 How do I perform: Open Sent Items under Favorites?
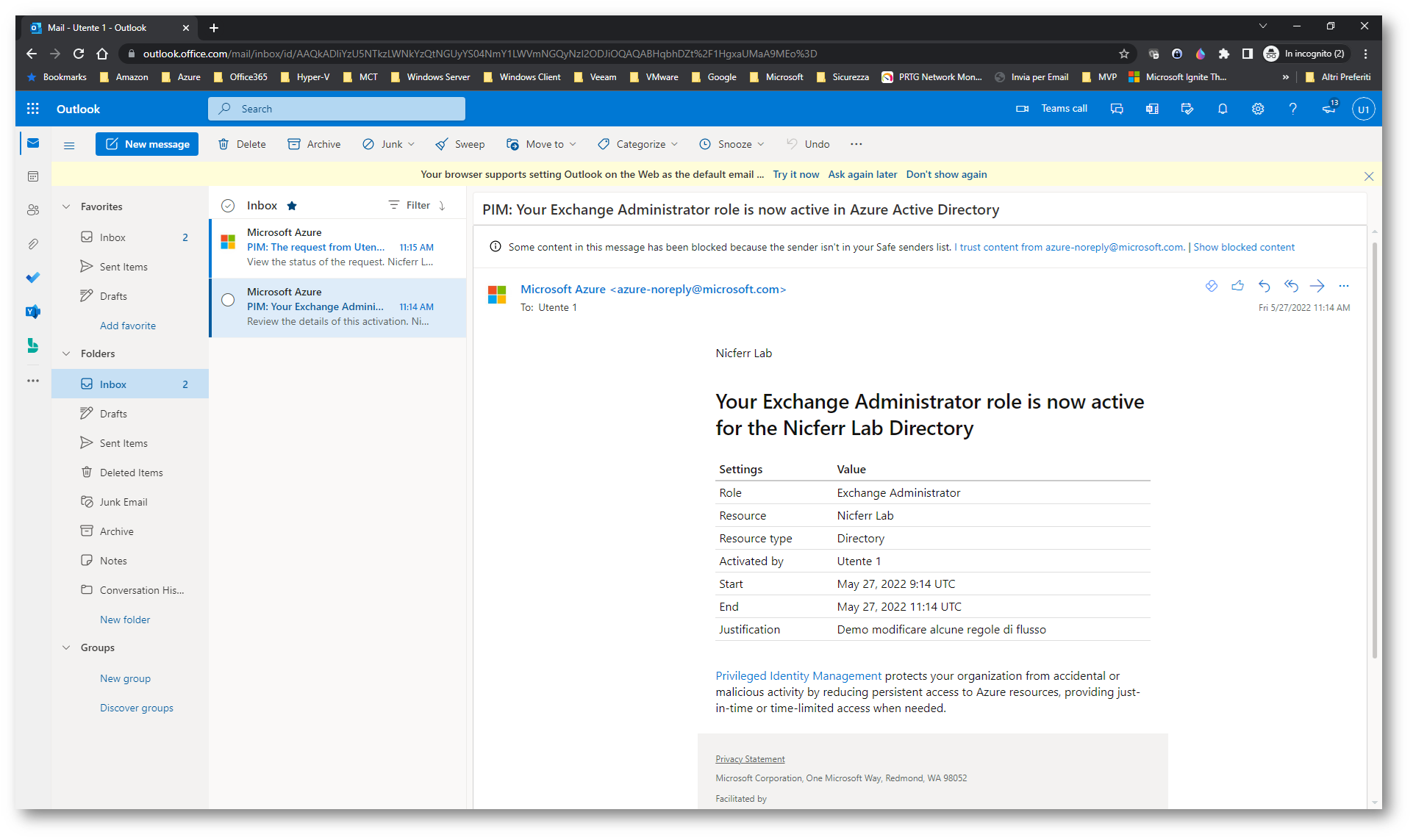130,267
